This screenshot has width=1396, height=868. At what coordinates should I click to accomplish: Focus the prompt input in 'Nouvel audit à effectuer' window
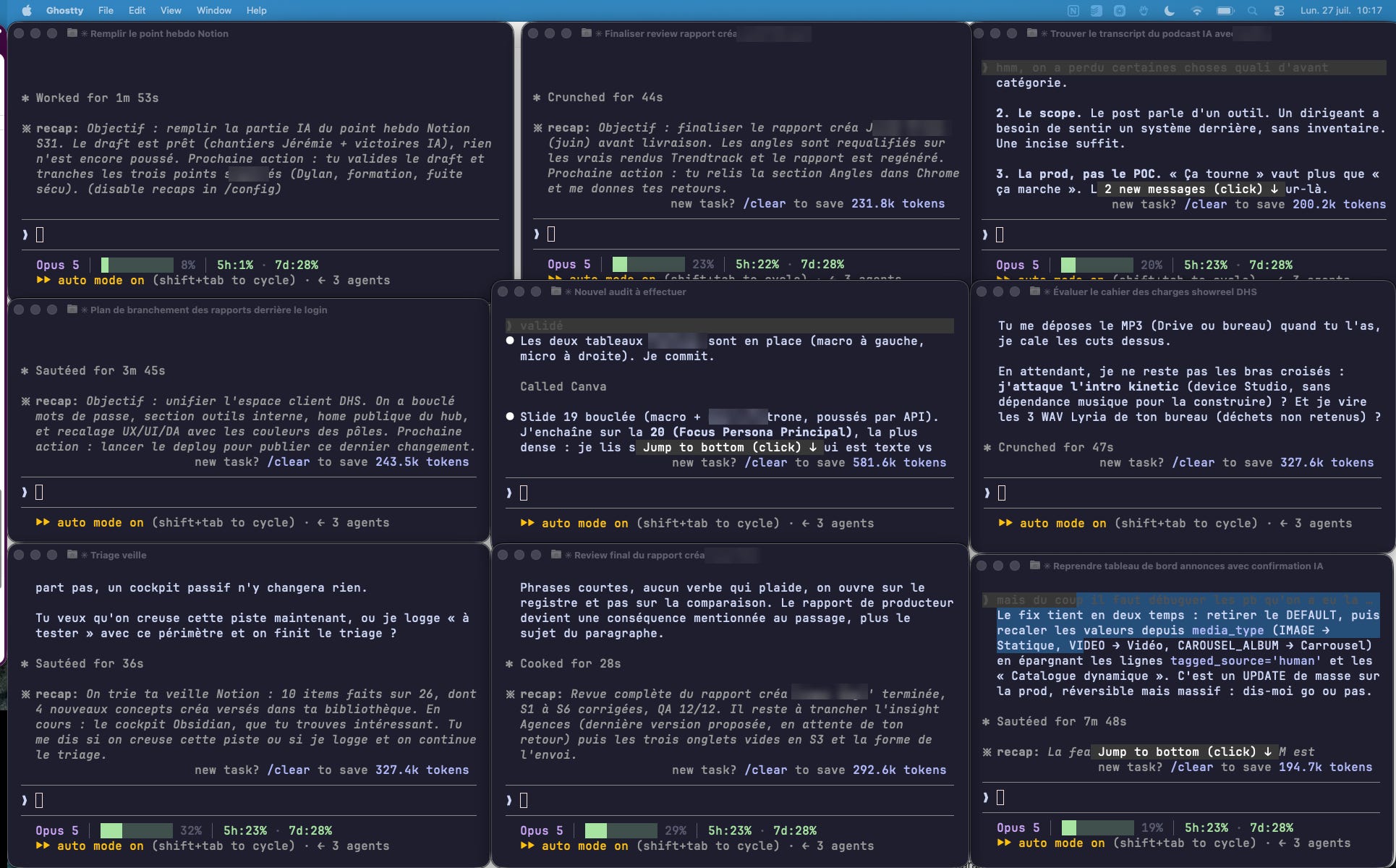coord(730,493)
